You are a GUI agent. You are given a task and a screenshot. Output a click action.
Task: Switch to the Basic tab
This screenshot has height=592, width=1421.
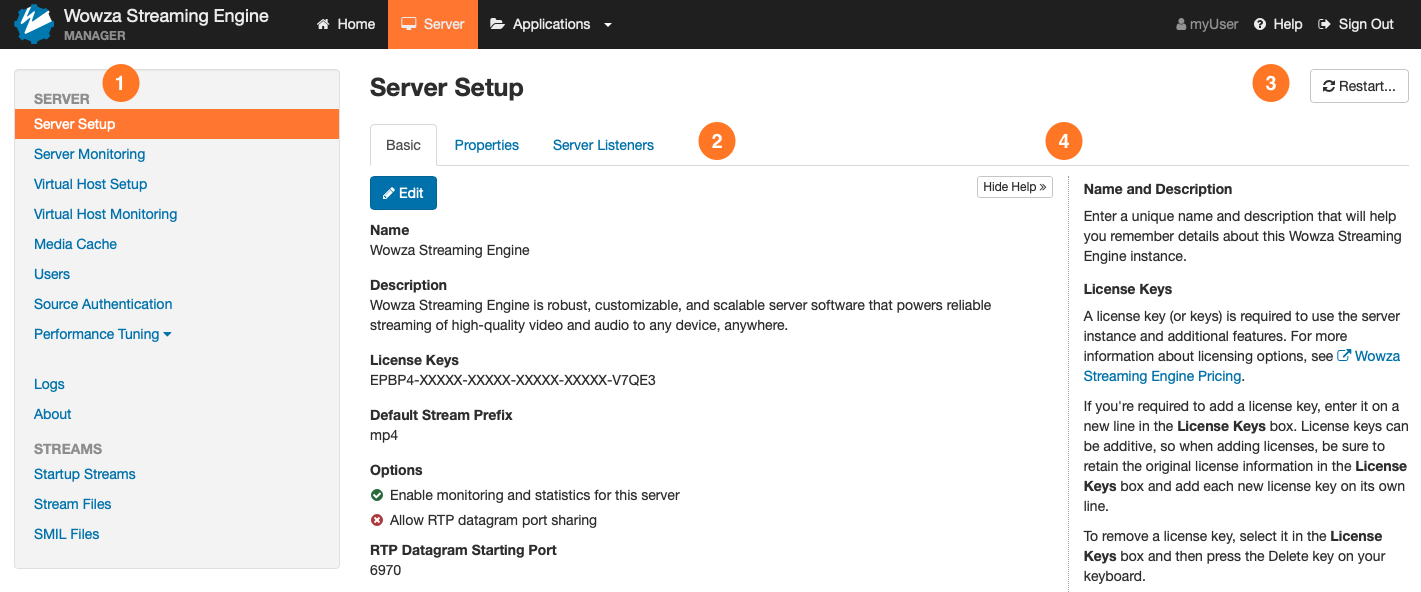(403, 145)
